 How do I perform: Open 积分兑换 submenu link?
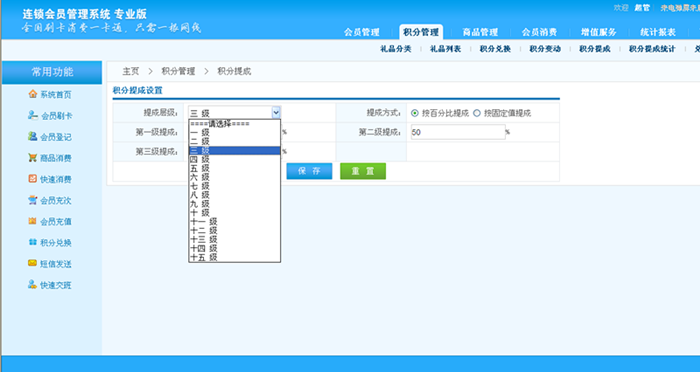point(495,49)
